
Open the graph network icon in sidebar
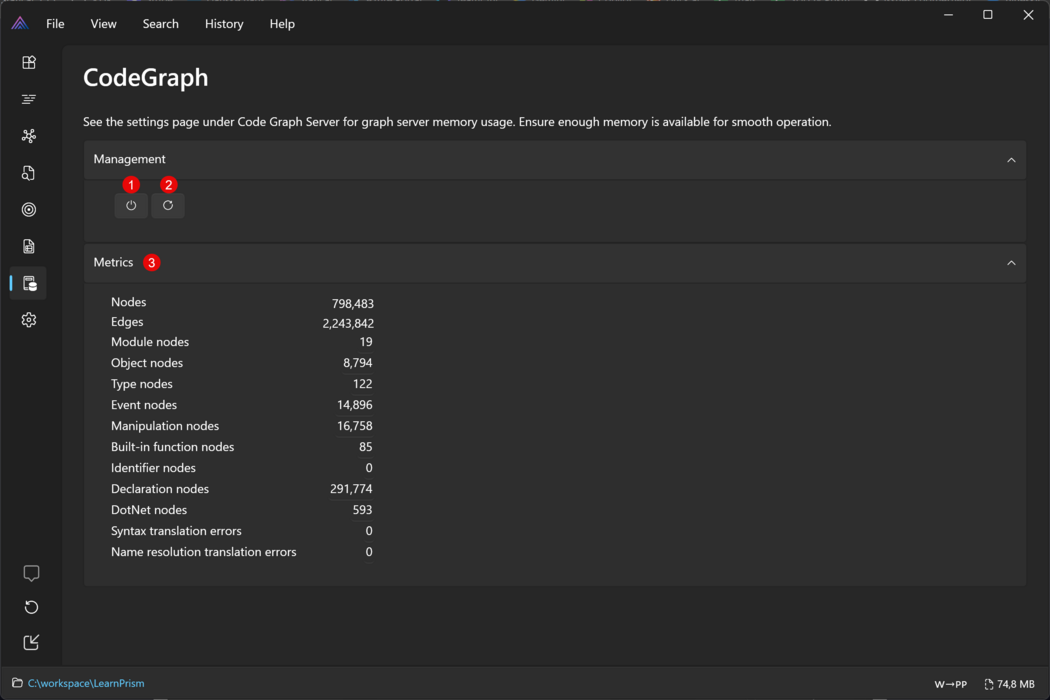pyautogui.click(x=29, y=136)
